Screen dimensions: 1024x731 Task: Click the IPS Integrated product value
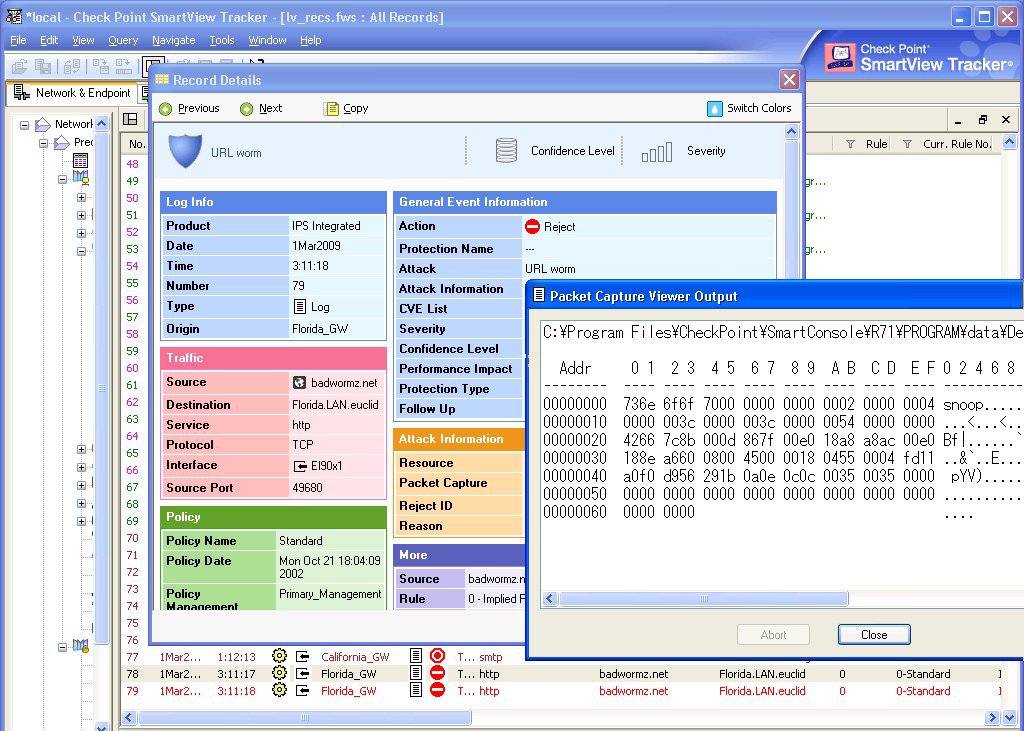(x=326, y=226)
